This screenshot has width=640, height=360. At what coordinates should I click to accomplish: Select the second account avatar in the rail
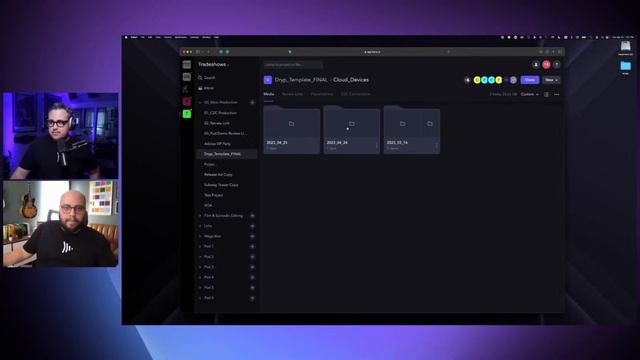point(187,77)
